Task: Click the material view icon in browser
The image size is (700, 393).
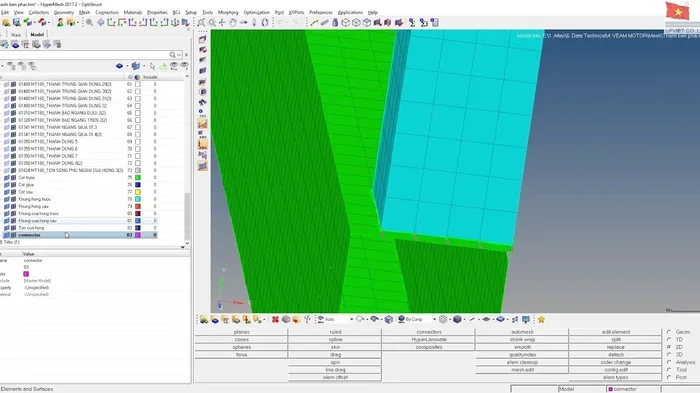Action: click(36, 44)
